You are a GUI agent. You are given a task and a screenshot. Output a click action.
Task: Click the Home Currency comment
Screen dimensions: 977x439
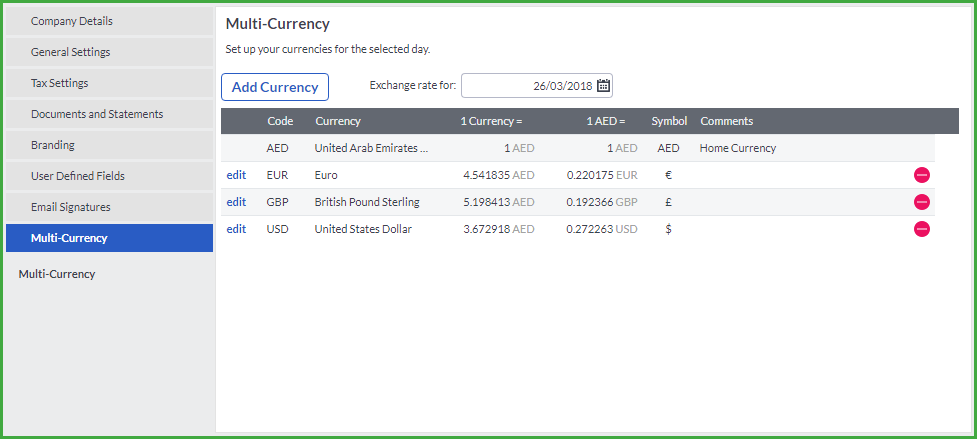(738, 148)
